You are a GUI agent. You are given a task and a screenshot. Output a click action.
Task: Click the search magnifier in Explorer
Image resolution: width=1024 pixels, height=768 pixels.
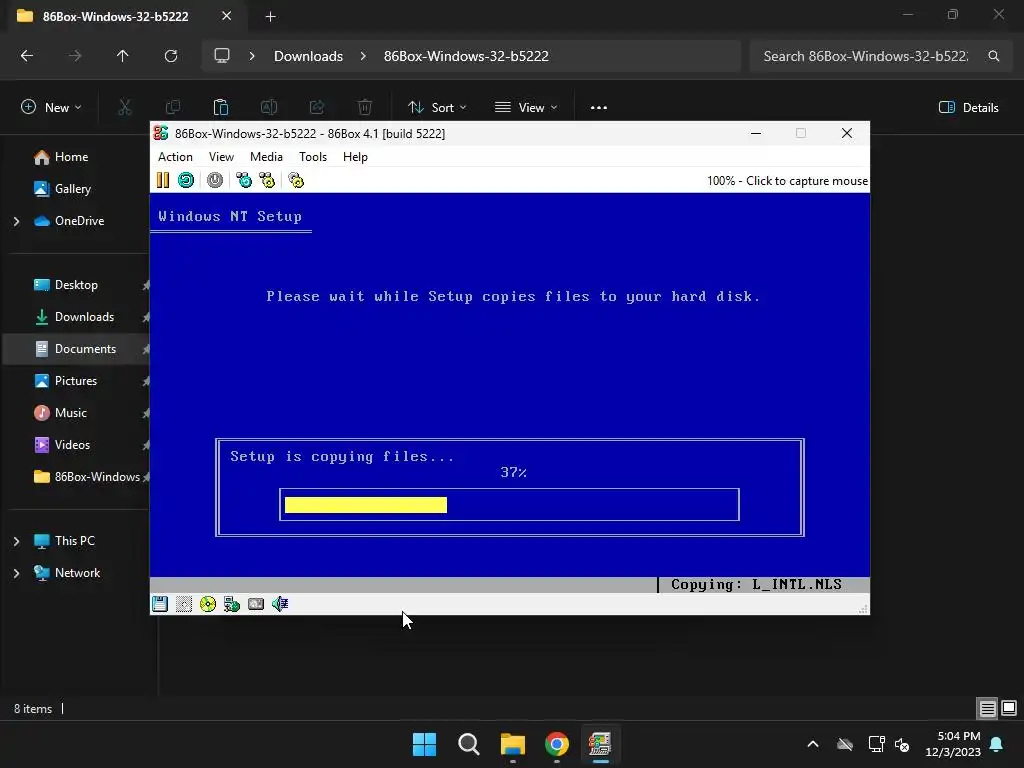tap(993, 56)
